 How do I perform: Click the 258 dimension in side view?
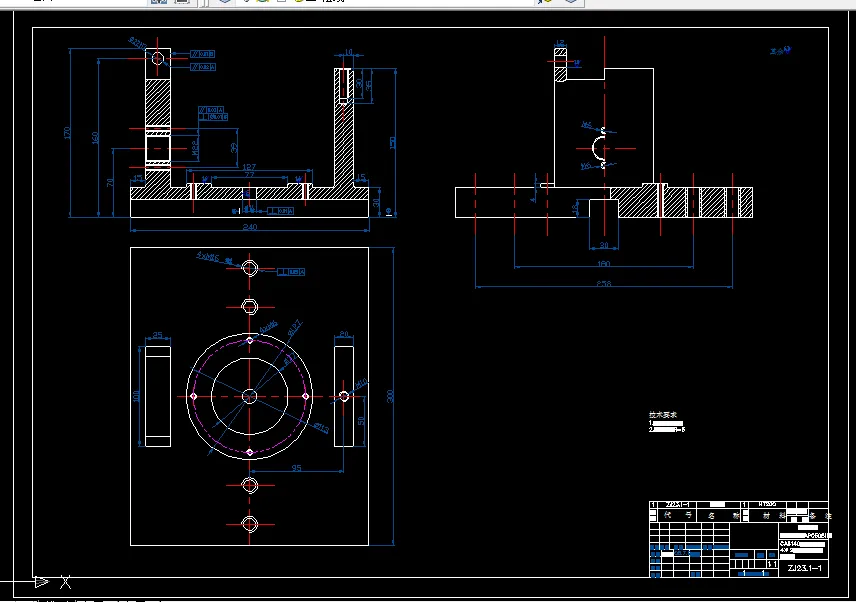[x=604, y=283]
